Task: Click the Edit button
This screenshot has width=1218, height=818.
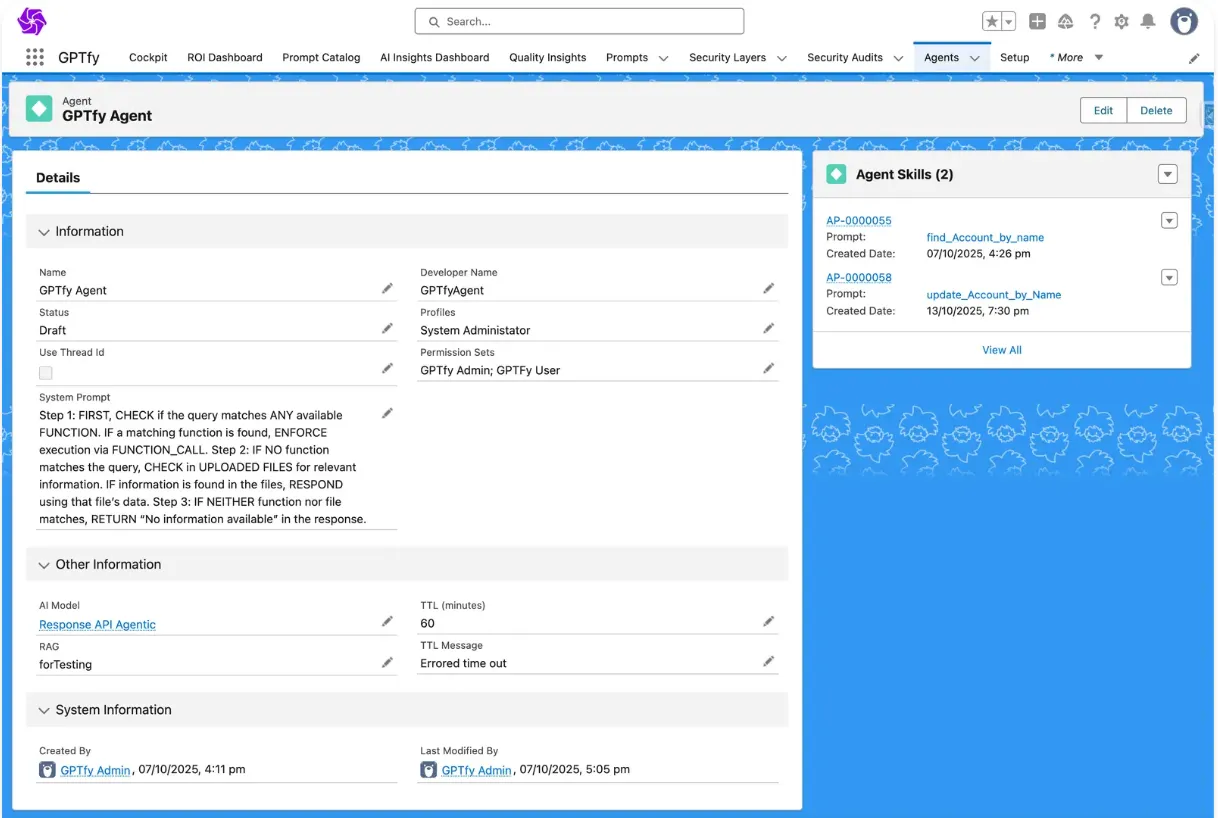Action: [1102, 110]
